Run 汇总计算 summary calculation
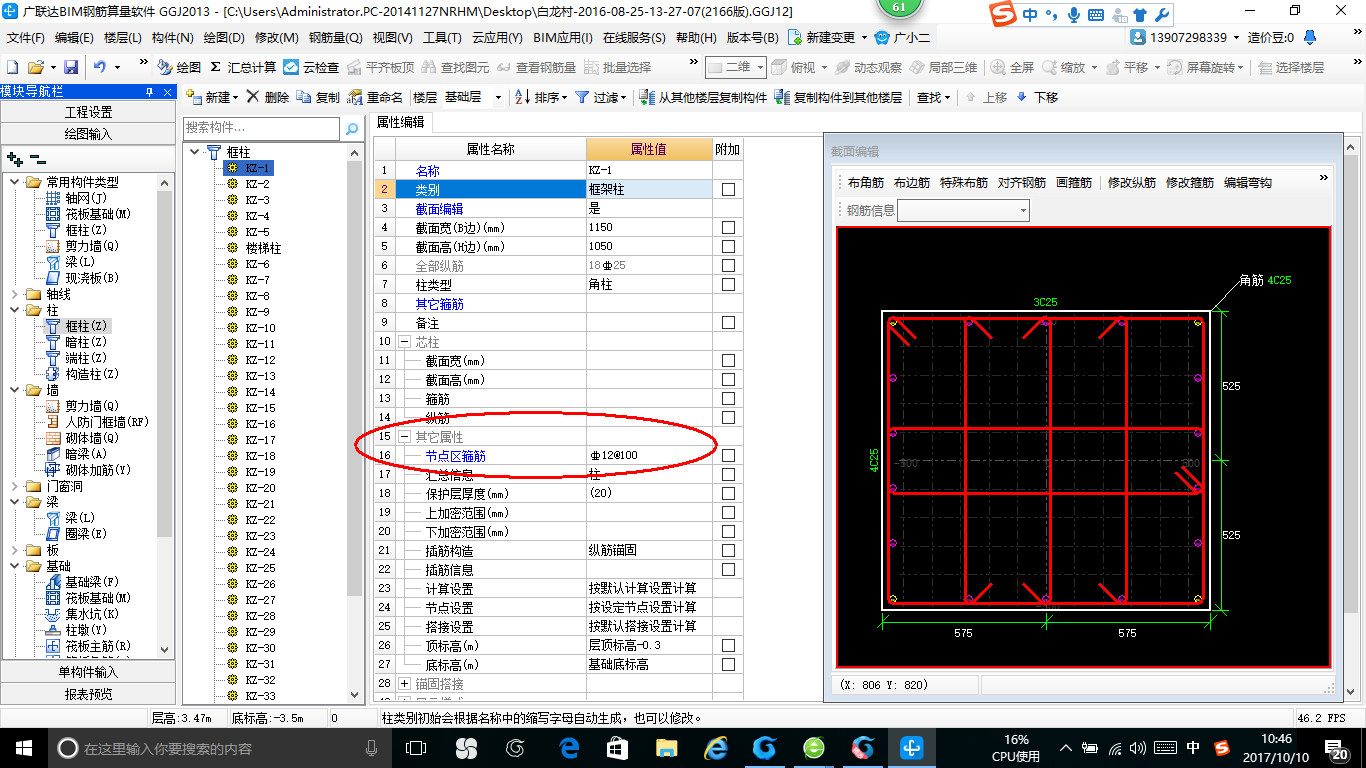 click(243, 67)
